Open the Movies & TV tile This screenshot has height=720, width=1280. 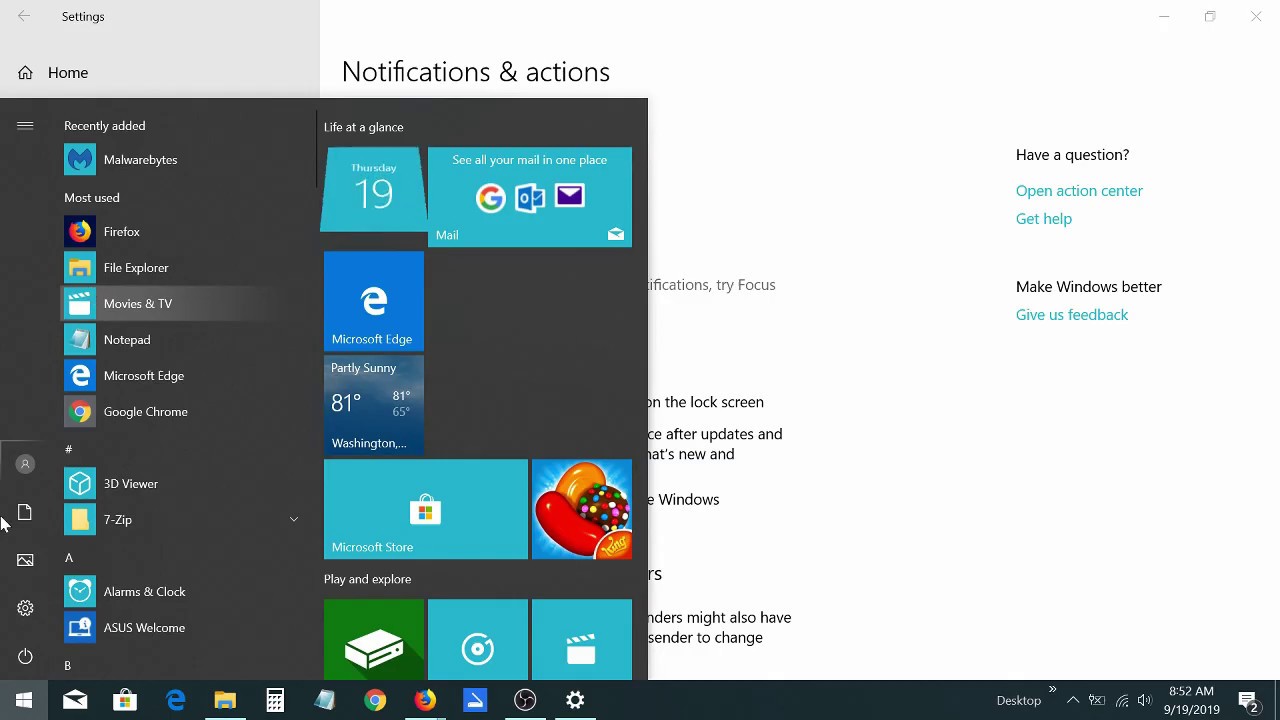(x=582, y=640)
